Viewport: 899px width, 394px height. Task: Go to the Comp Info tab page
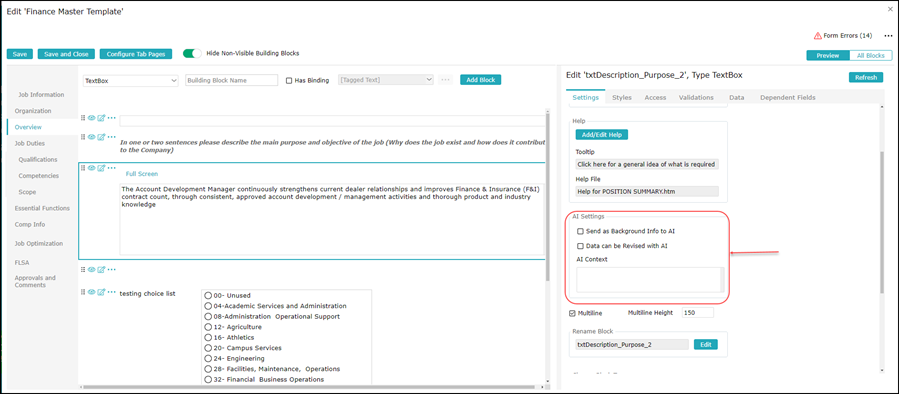coord(29,224)
